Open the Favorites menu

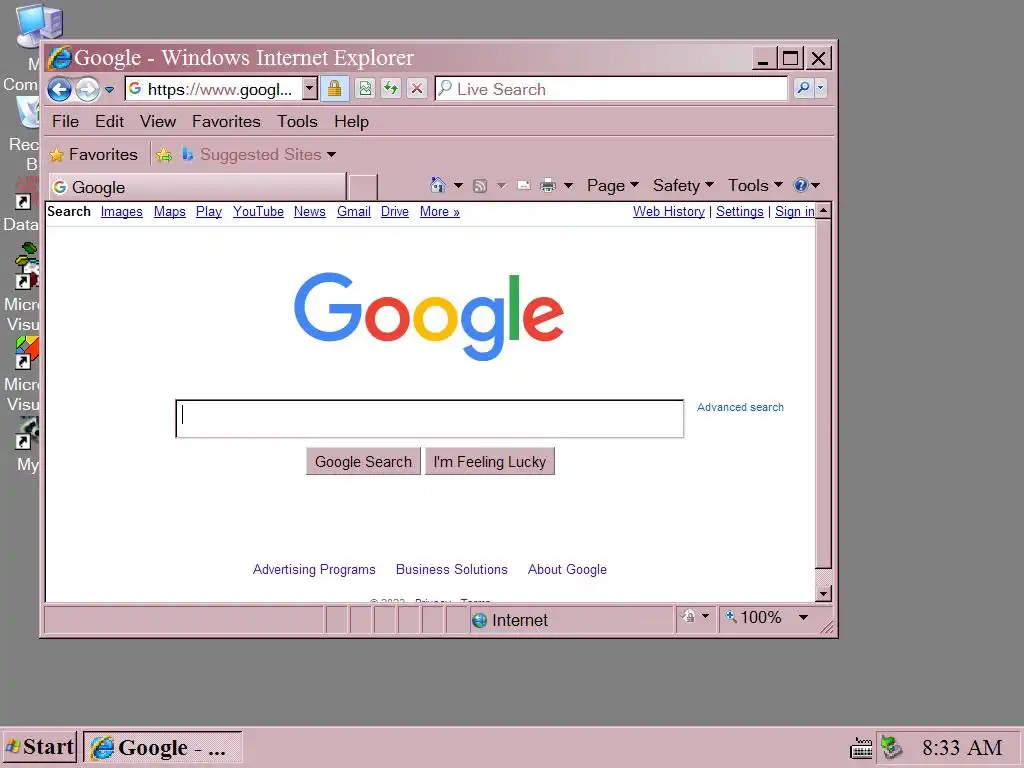click(226, 121)
